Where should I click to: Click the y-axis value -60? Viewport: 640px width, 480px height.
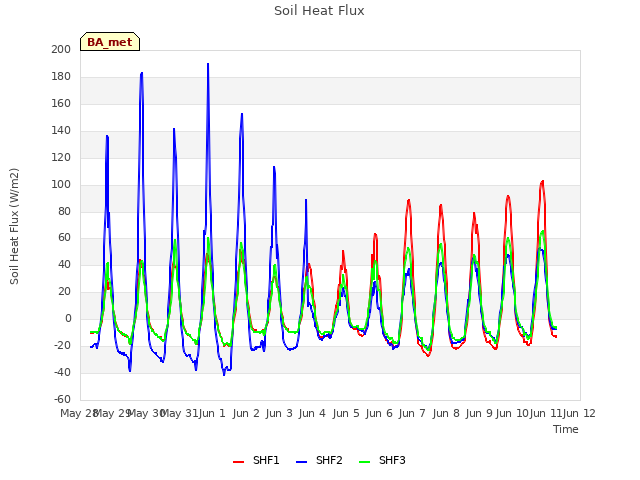pos(62,399)
